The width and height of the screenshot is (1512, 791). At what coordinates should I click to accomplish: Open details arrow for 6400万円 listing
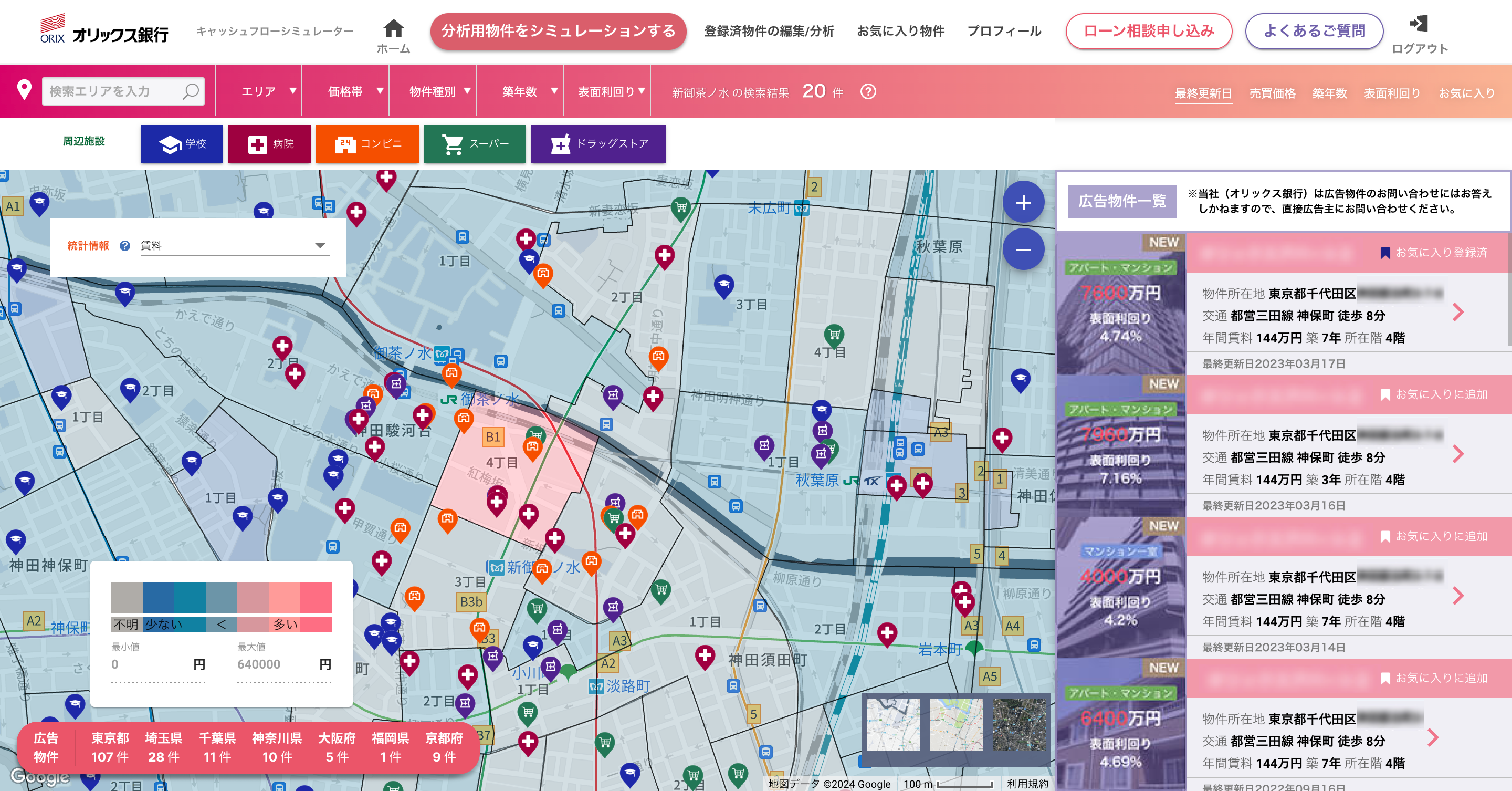coord(1433,737)
